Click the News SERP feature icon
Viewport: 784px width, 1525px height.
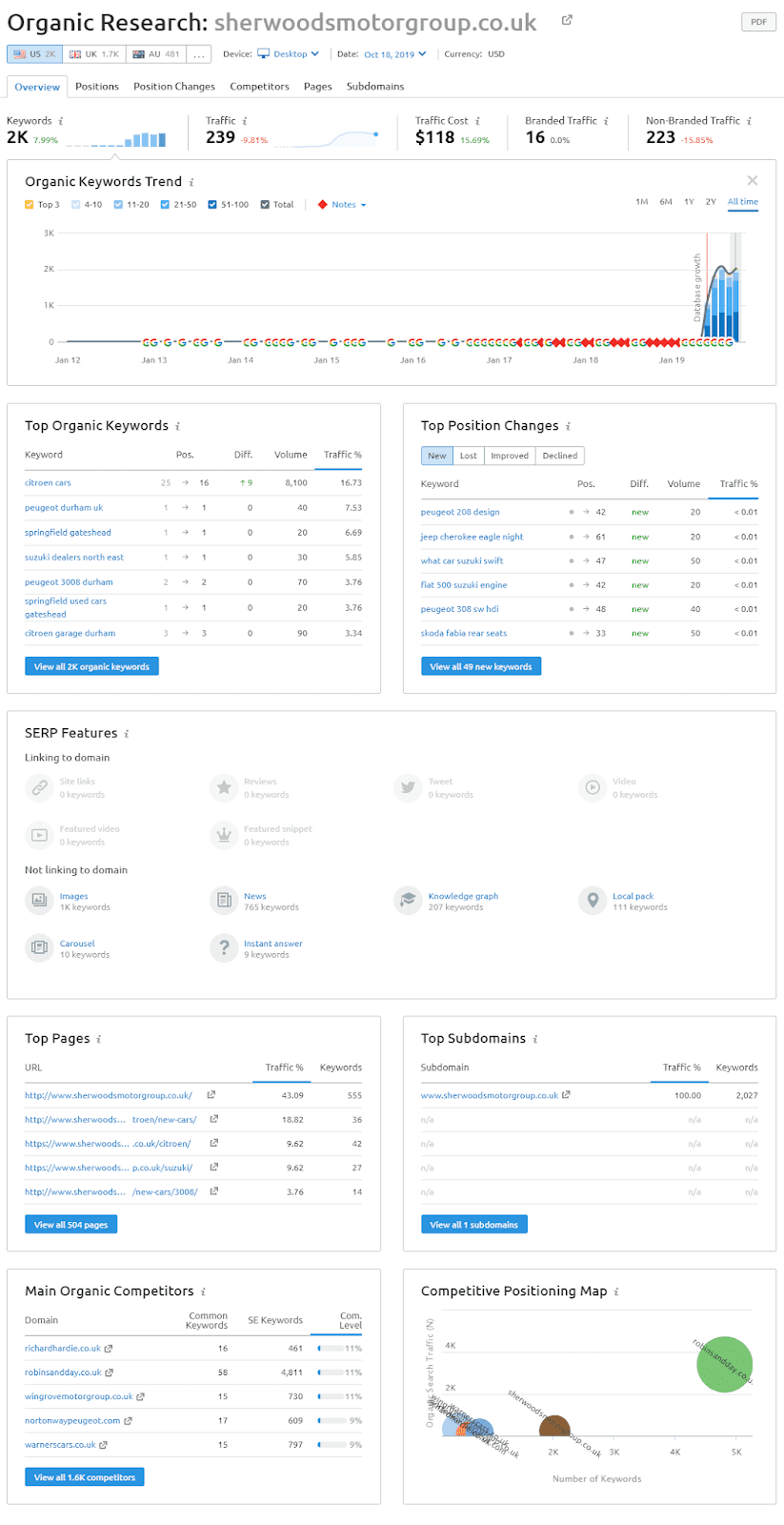224,901
